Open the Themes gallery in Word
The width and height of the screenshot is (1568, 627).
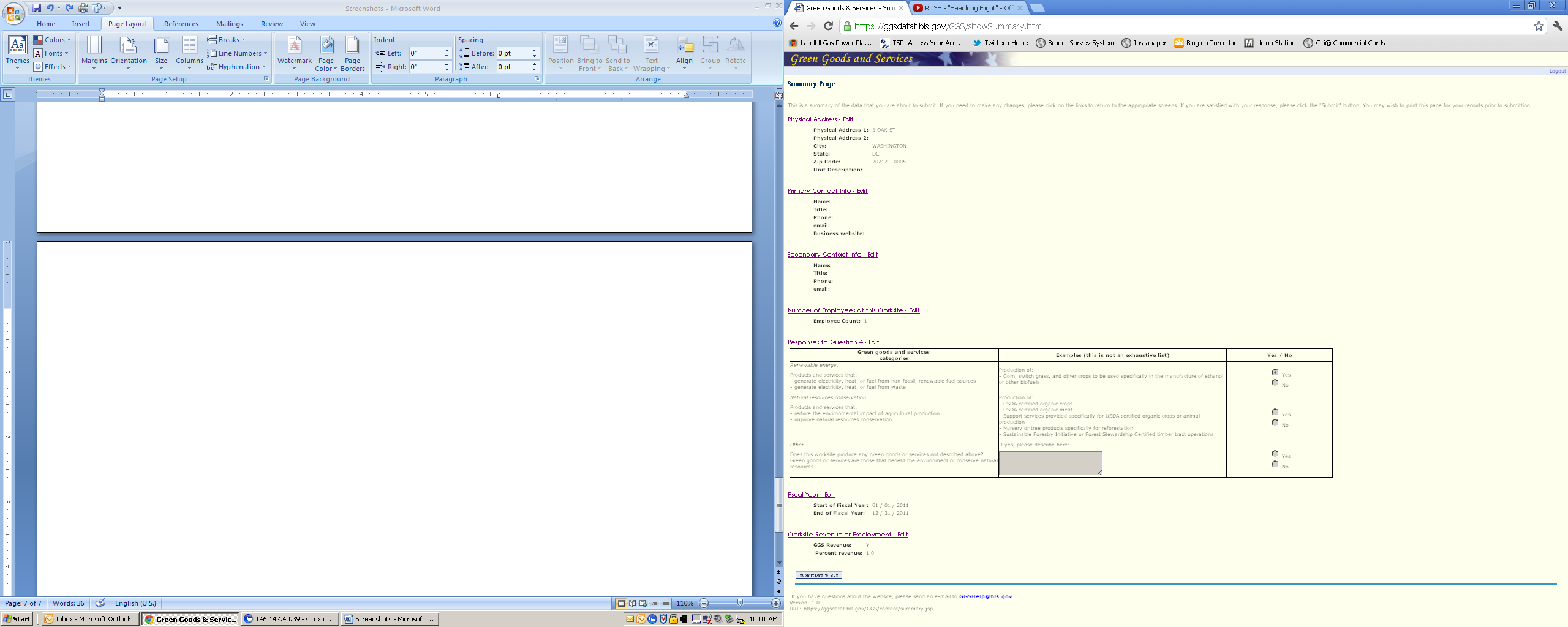point(17,53)
